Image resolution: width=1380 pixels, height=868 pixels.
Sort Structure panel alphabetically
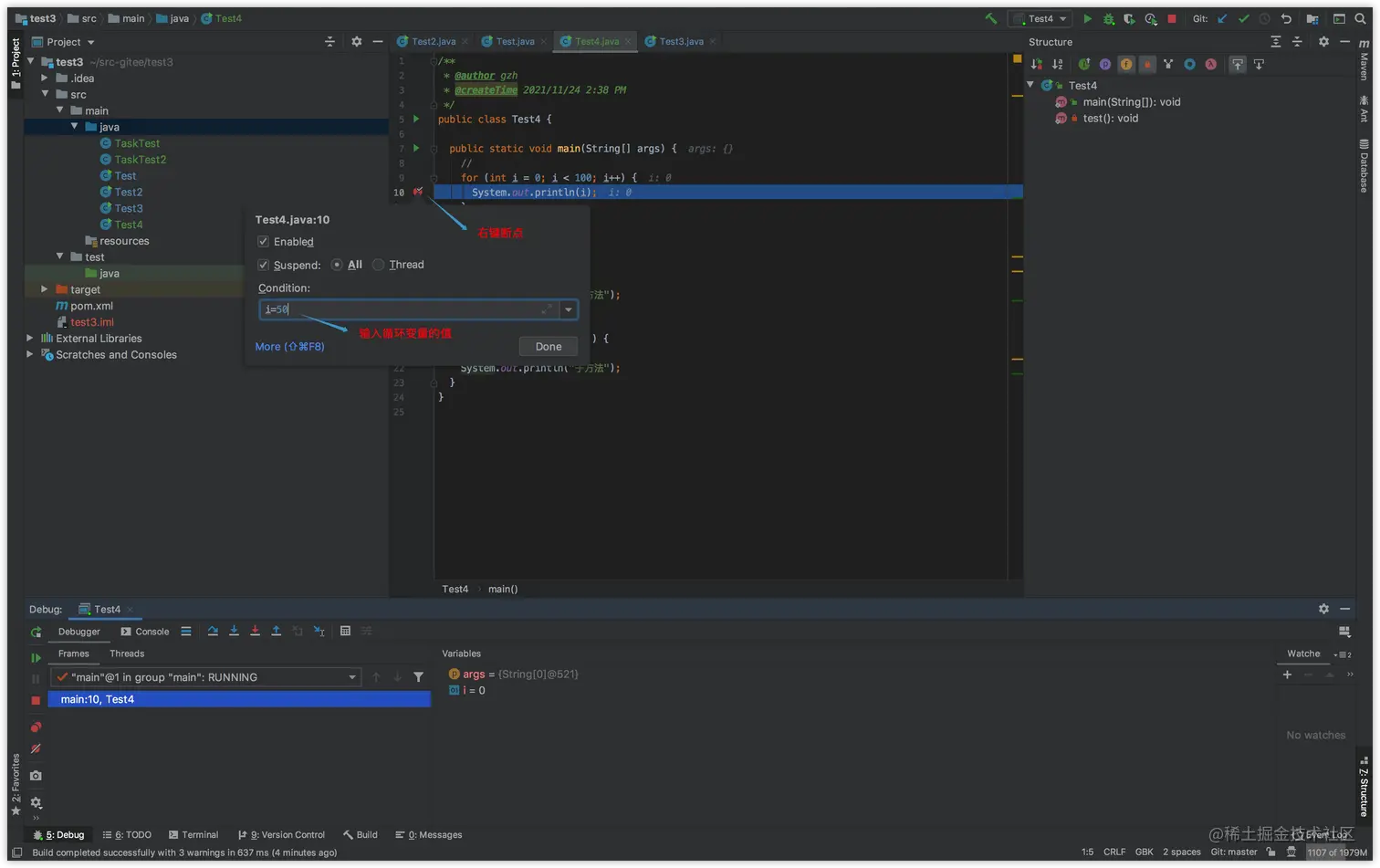pos(1057,64)
